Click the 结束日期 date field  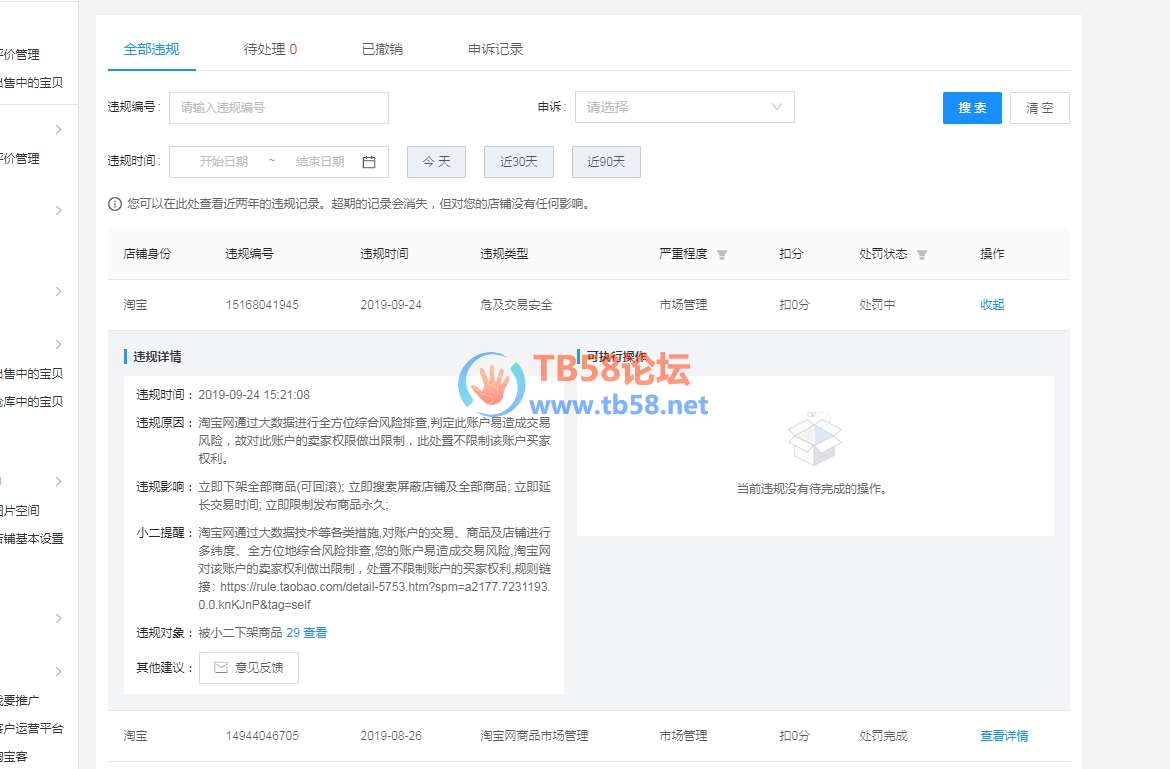click(x=320, y=162)
